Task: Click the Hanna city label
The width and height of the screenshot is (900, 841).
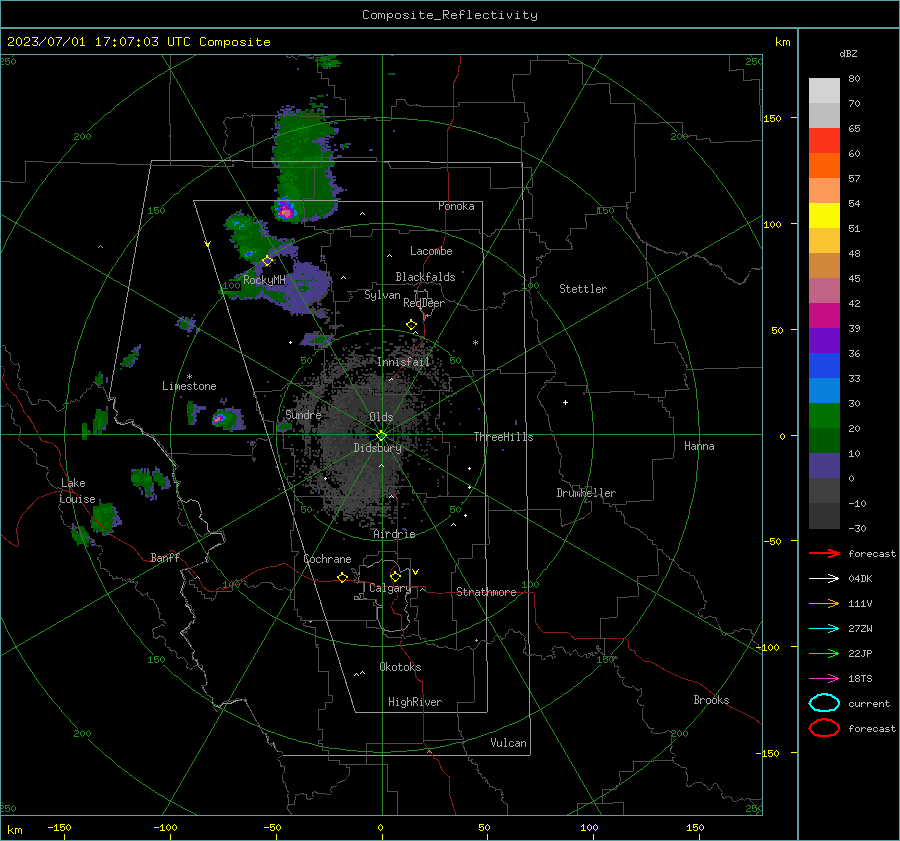Action: click(699, 446)
